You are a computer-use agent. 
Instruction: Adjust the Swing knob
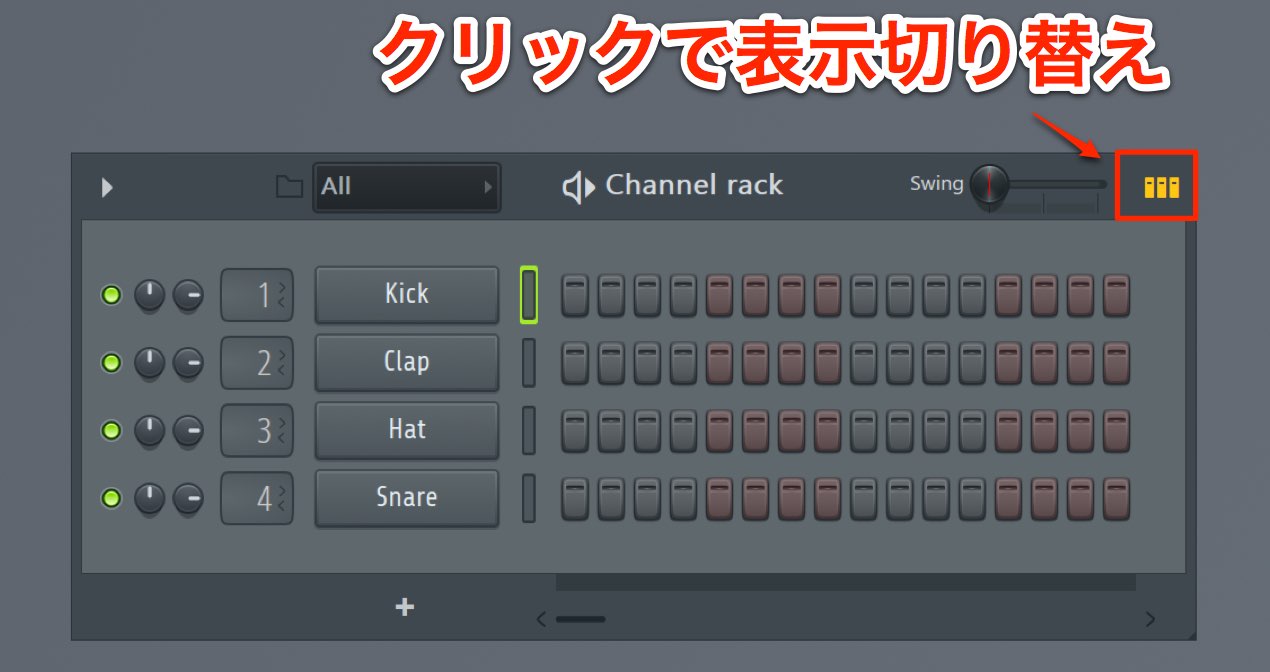pyautogui.click(x=990, y=184)
